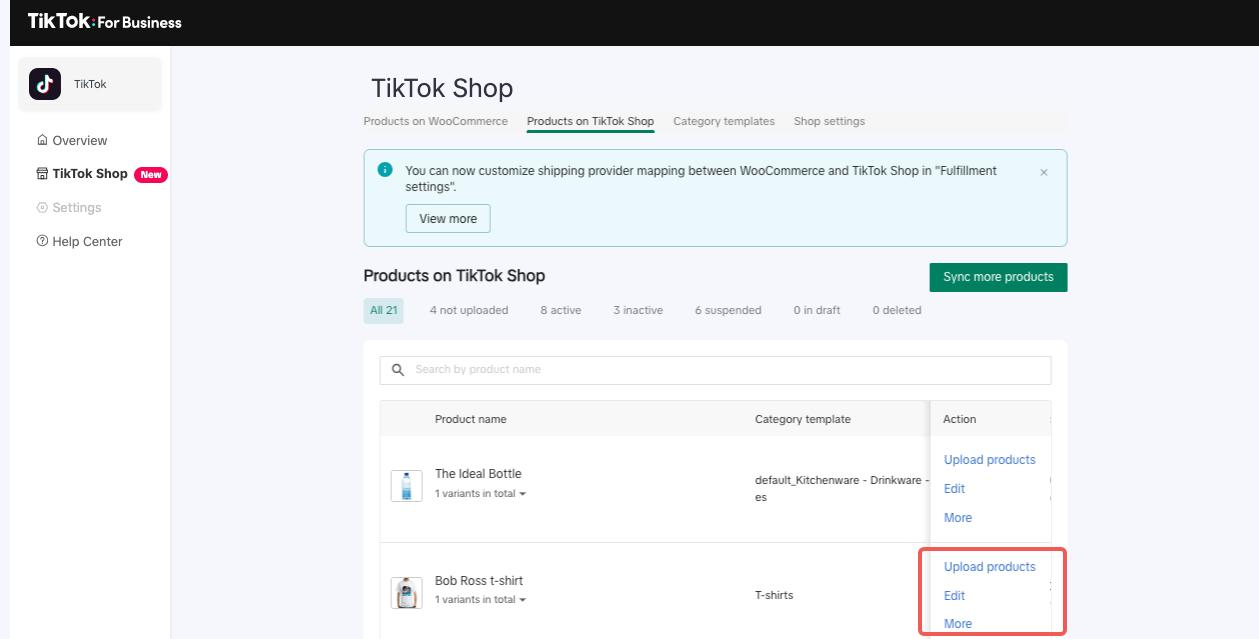The width and height of the screenshot is (1259, 639).
Task: Click the info icon in the notification banner
Action: point(385,170)
